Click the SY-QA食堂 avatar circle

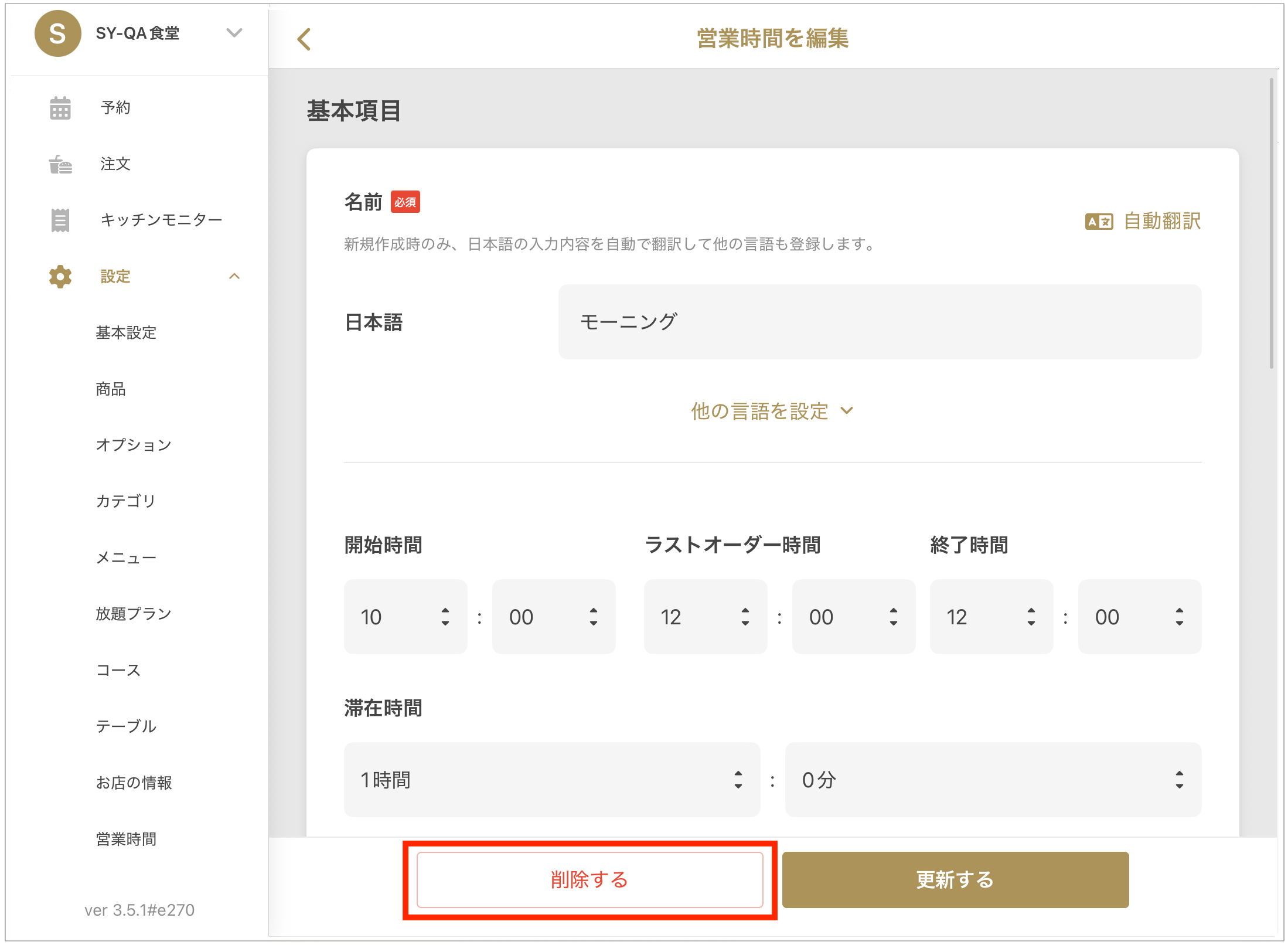57,33
